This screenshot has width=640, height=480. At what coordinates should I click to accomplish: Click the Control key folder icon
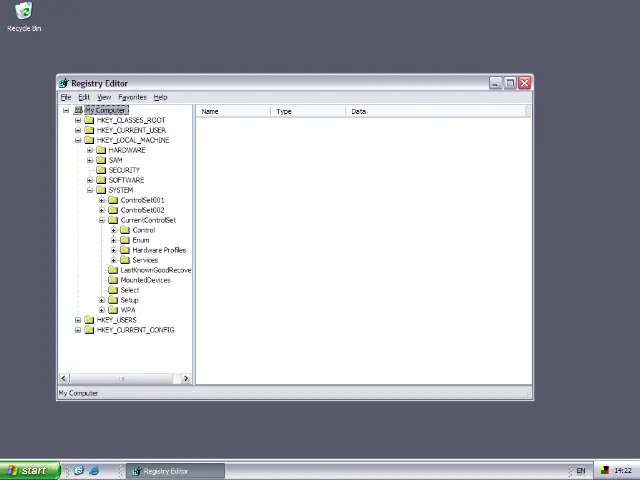point(125,230)
